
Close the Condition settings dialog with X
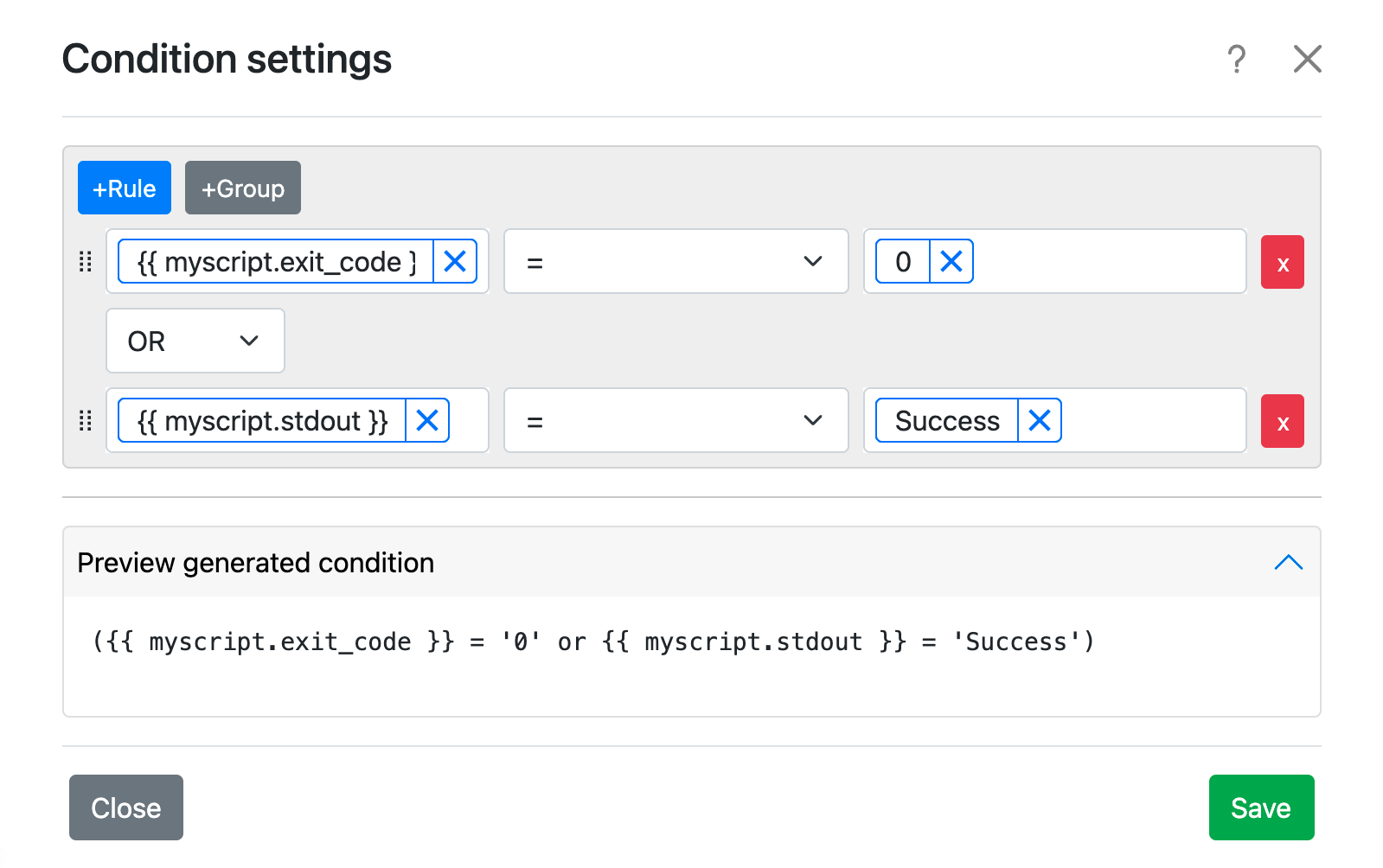click(1307, 60)
